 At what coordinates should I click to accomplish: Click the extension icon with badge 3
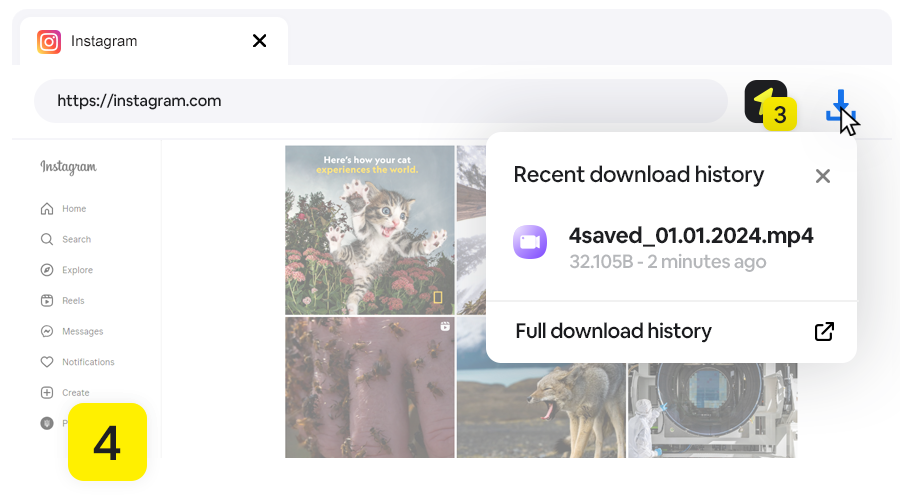pyautogui.click(x=765, y=102)
